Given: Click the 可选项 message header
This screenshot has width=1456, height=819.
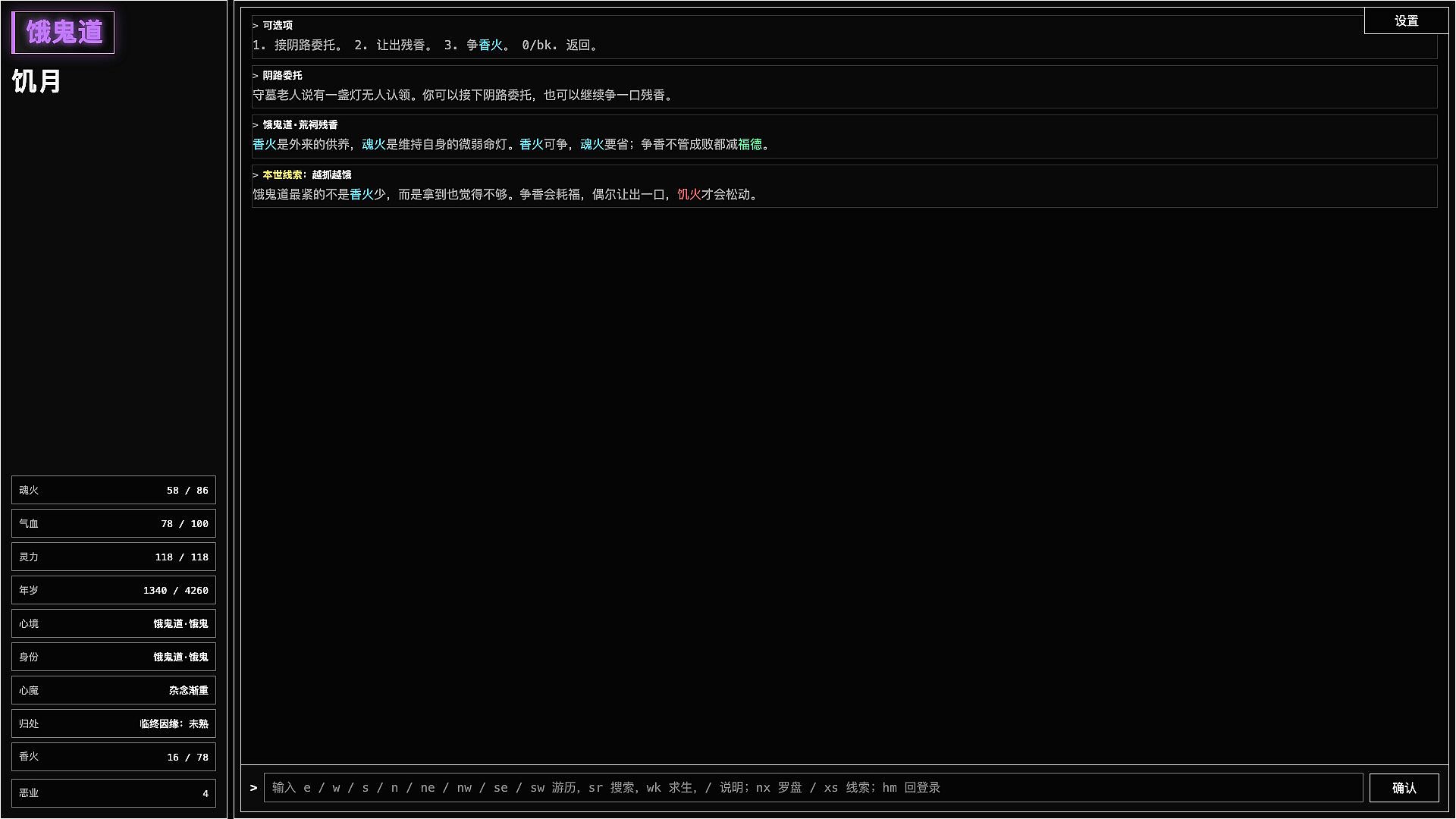Looking at the screenshot, I should [278, 25].
